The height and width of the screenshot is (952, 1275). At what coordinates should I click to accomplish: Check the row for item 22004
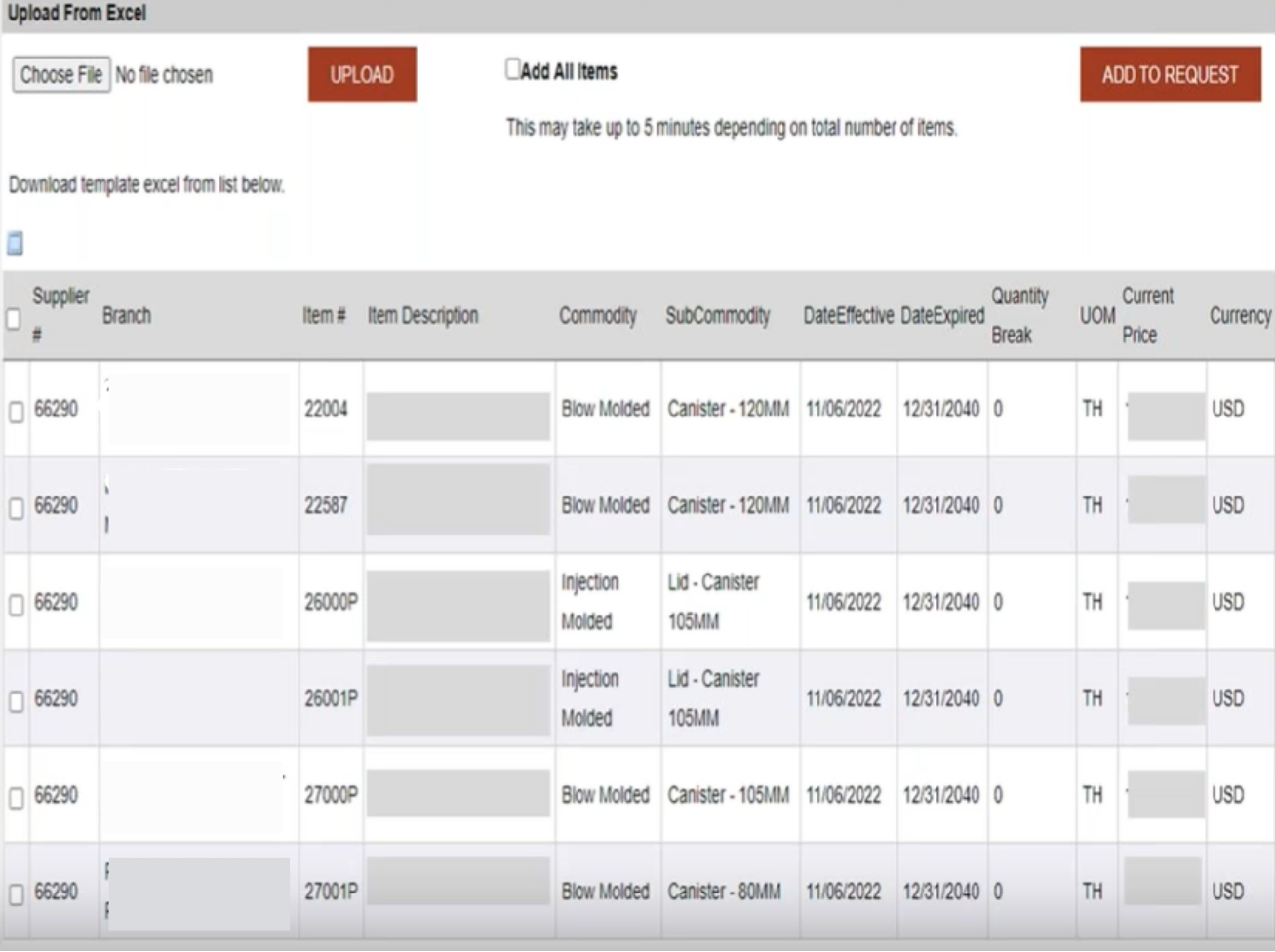17,413
